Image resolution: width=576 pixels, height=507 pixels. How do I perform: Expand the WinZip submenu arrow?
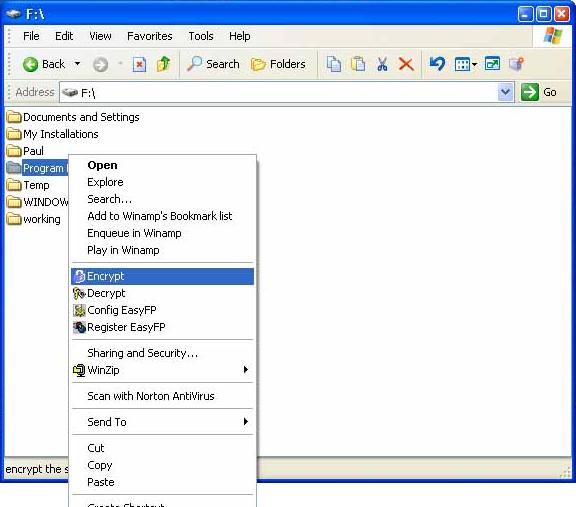tap(246, 370)
